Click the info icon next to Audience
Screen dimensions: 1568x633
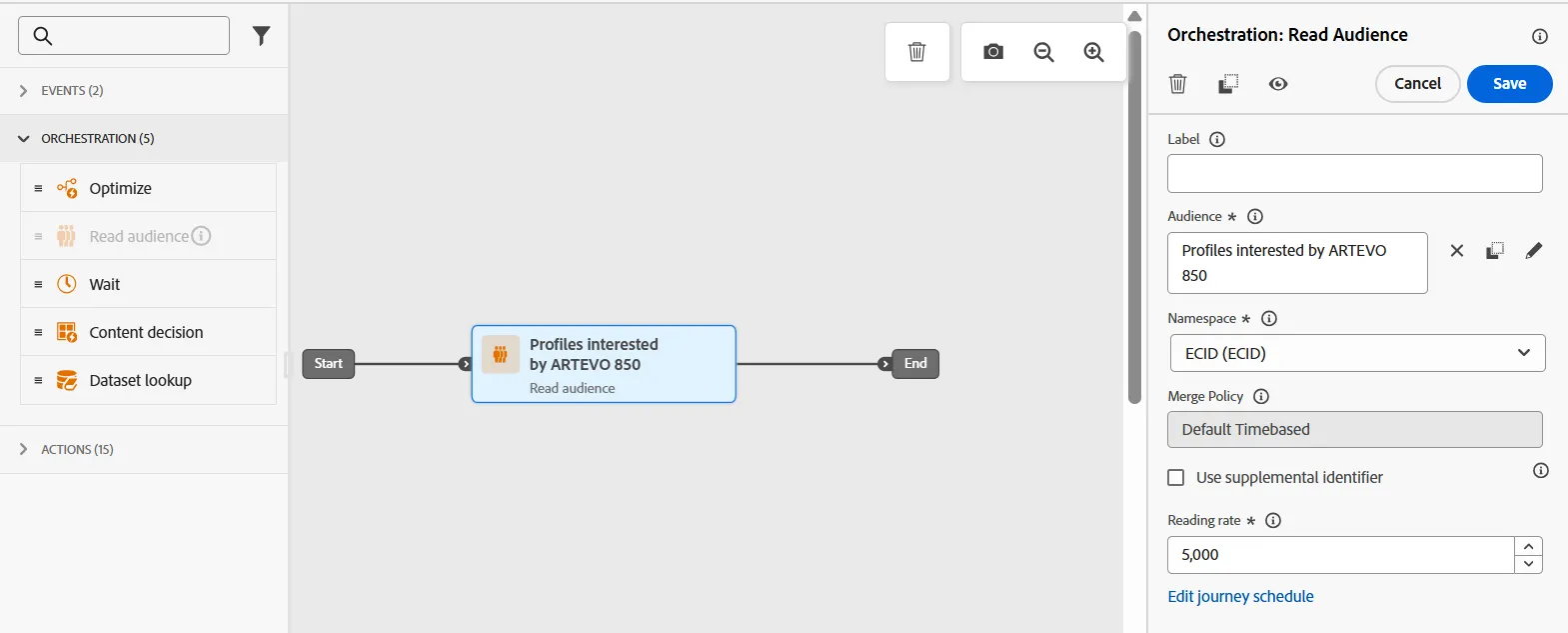[x=1255, y=216]
